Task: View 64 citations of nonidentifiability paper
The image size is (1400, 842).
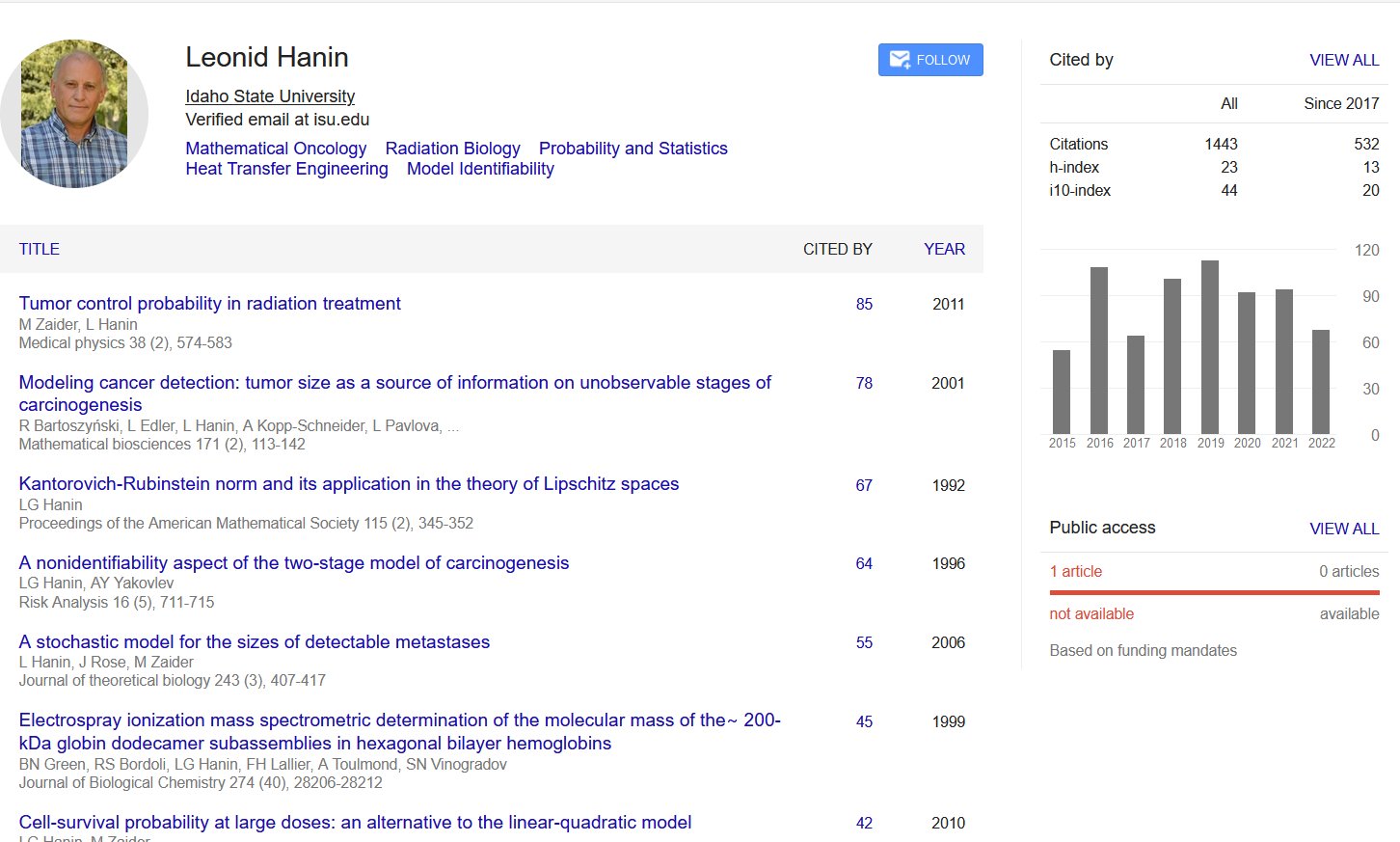Action: click(864, 563)
